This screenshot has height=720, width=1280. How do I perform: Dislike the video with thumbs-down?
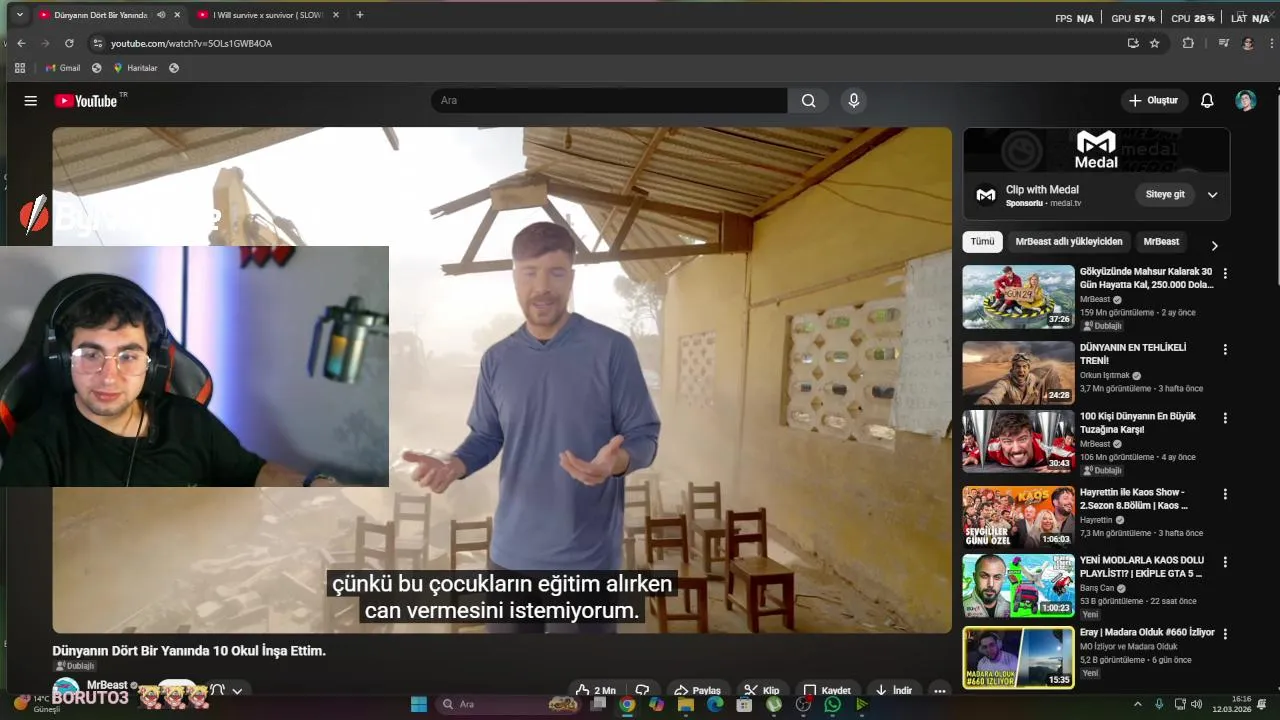tap(642, 690)
